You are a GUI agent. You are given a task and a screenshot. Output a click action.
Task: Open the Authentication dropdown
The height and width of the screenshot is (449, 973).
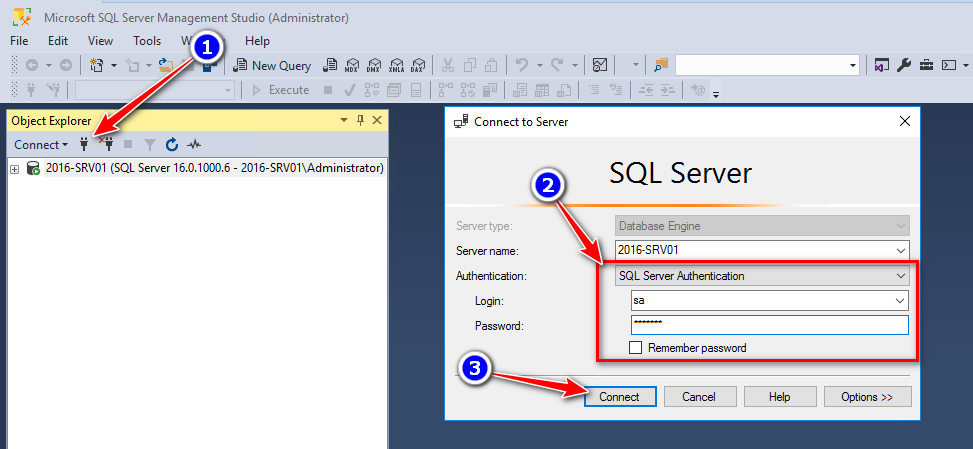[901, 276]
